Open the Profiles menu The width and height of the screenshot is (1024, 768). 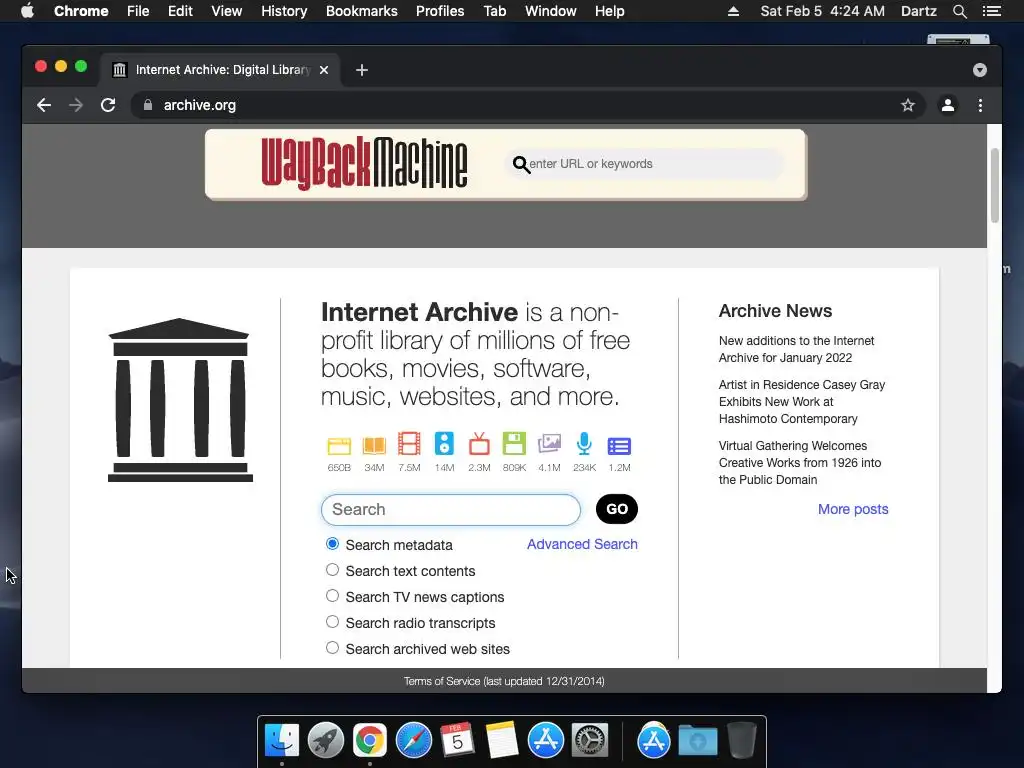(x=440, y=11)
